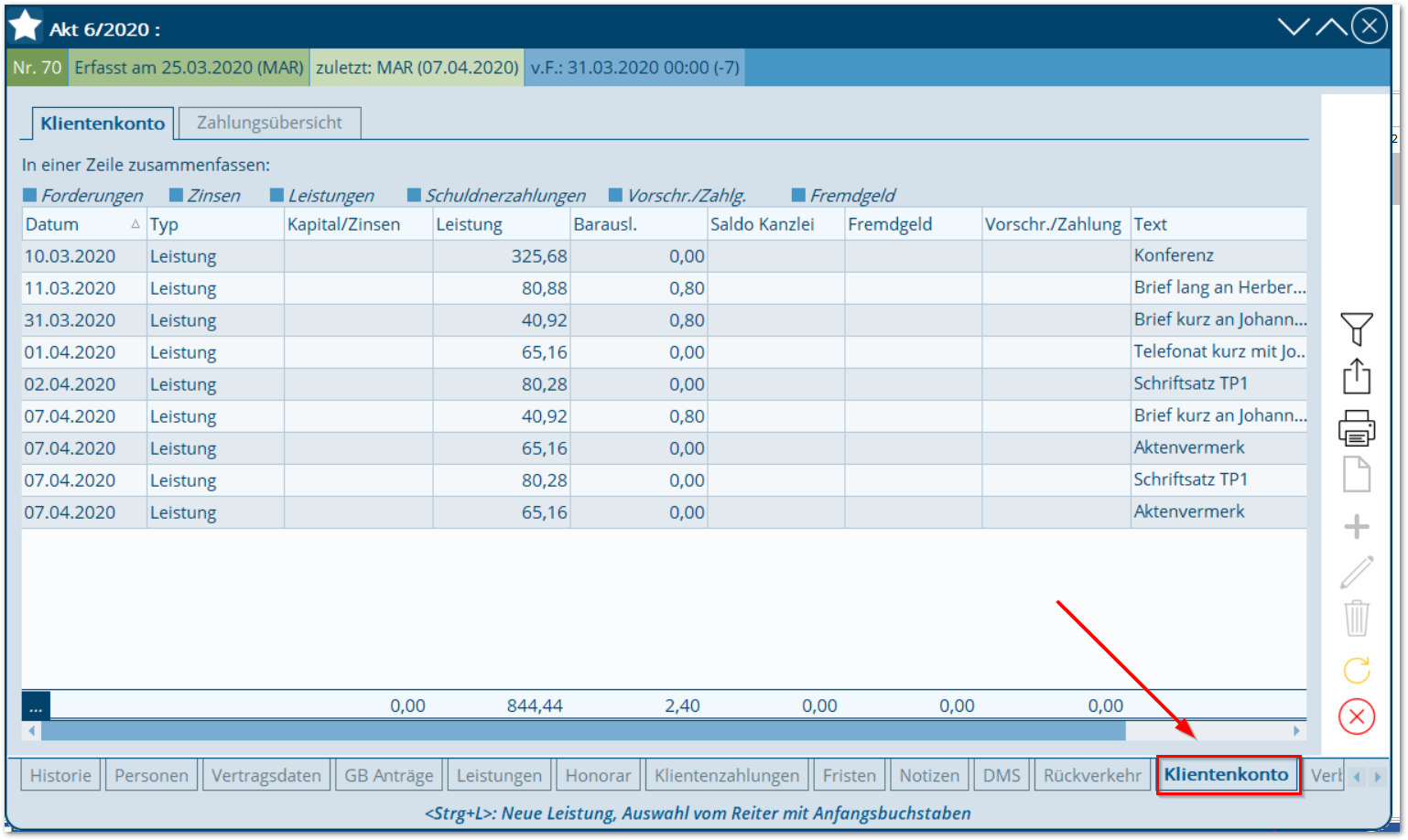Open the Notizen tab
This screenshot has height=840, width=1408.
coord(929,776)
